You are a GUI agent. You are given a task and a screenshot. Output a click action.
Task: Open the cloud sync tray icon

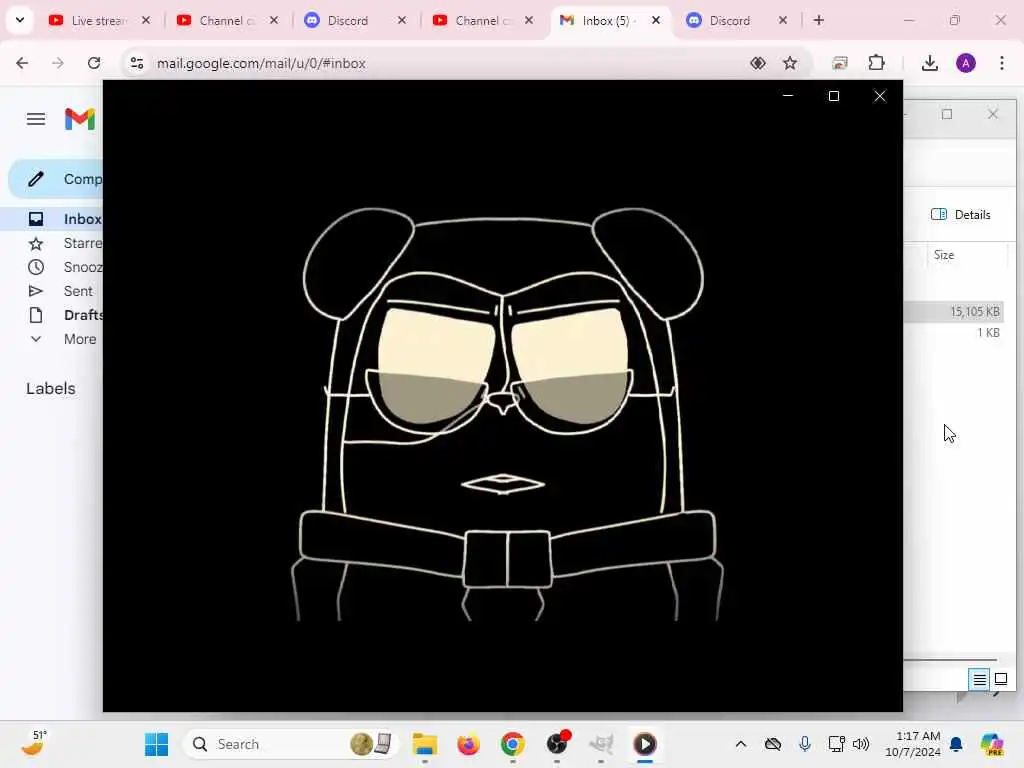pyautogui.click(x=773, y=744)
